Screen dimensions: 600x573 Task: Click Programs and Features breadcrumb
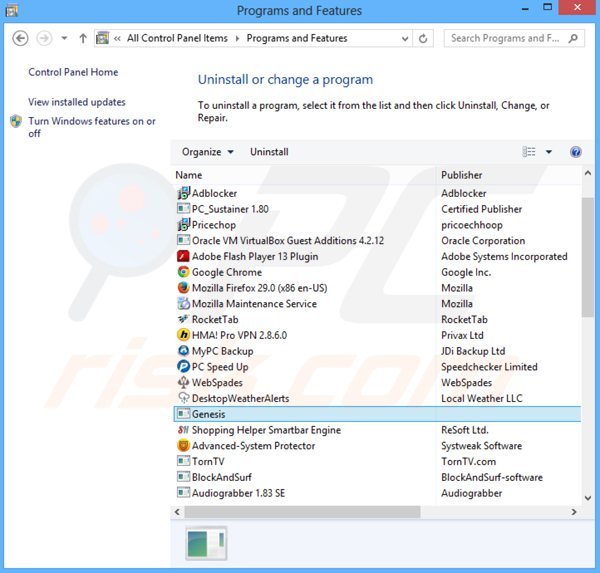tap(297, 38)
